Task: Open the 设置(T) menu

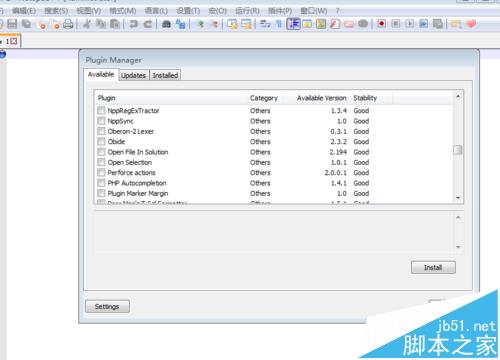Action: coord(188,11)
